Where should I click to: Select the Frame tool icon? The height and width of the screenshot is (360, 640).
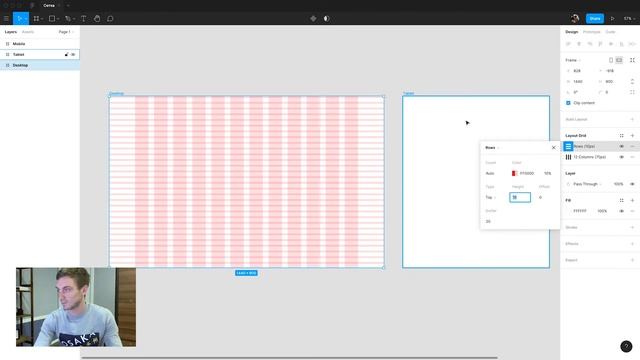pos(36,18)
